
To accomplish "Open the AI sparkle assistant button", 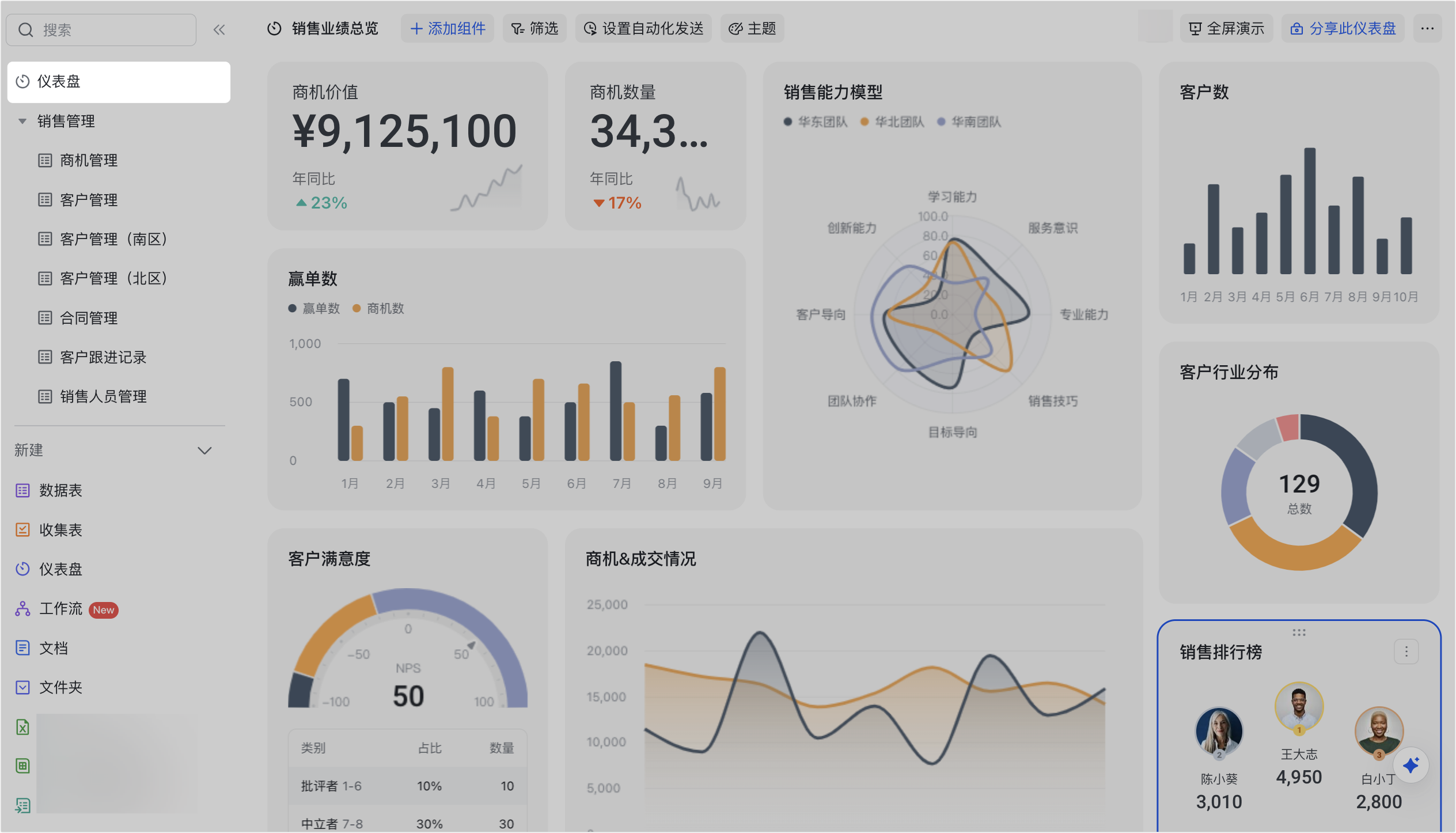I will [1410, 766].
